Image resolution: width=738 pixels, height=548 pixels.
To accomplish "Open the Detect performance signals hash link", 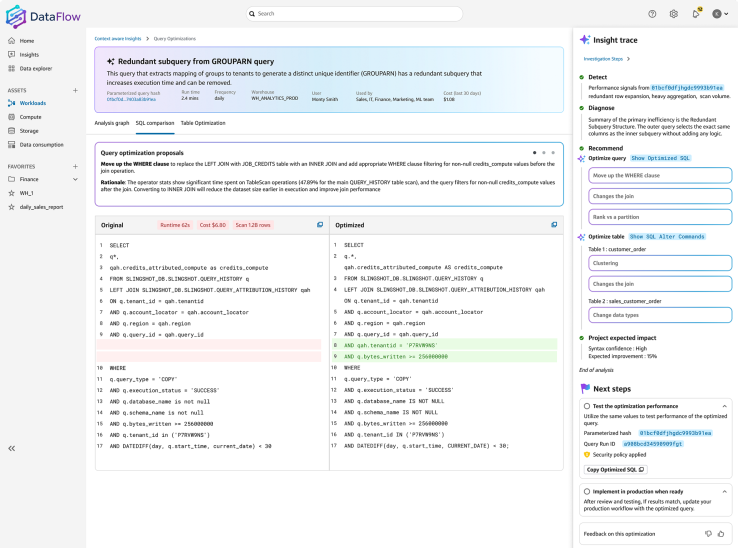I will tap(687, 88).
